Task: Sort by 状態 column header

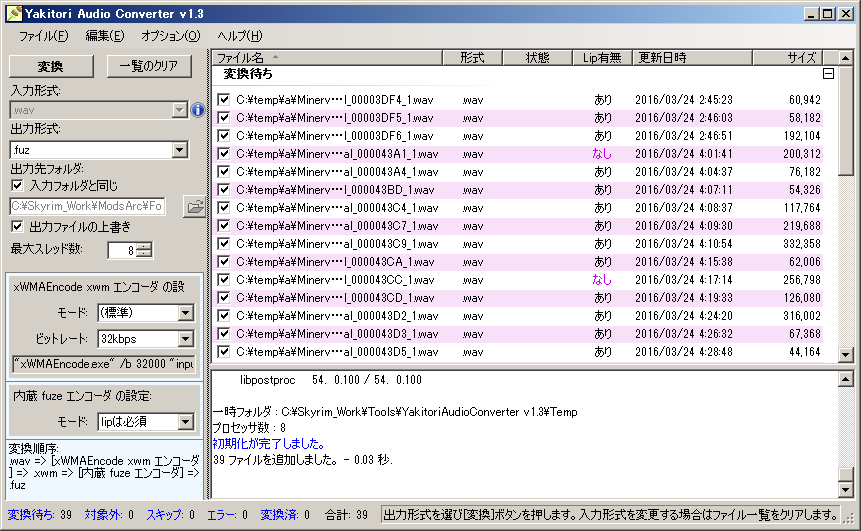Action: point(538,58)
